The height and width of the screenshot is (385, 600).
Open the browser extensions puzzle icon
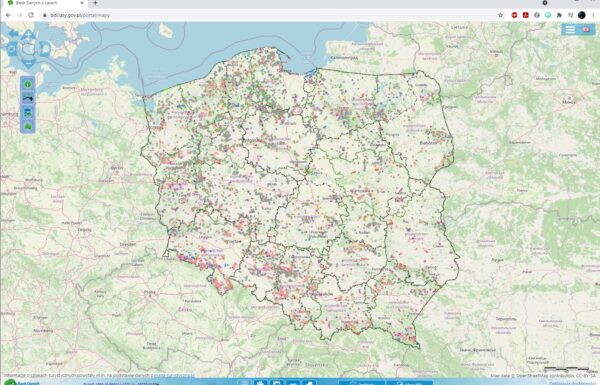pyautogui.click(x=559, y=15)
